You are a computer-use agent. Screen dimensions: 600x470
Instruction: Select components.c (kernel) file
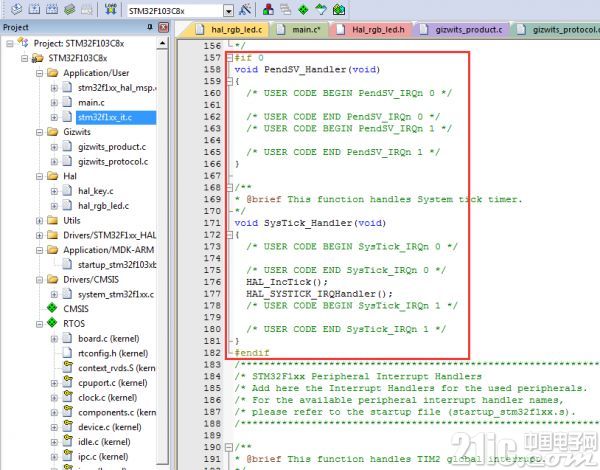tap(117, 413)
